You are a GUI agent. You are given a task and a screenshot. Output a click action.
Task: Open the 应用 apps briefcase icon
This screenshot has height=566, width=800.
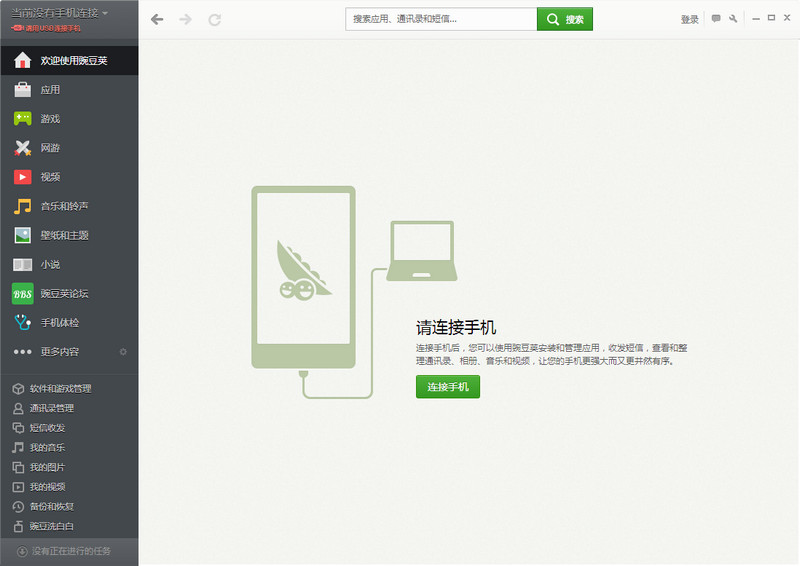22,90
